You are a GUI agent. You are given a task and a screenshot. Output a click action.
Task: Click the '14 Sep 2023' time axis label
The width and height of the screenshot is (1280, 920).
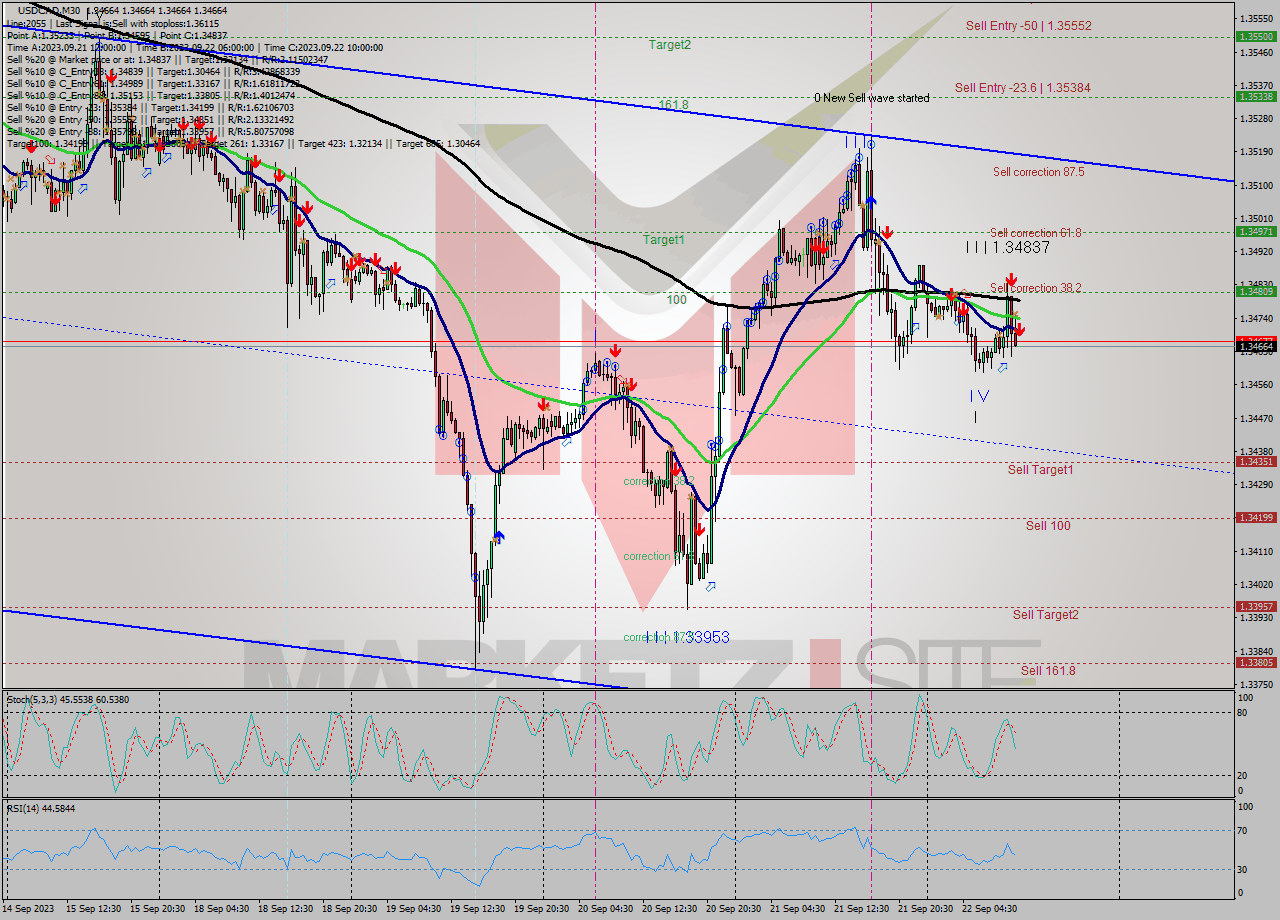pos(29,908)
